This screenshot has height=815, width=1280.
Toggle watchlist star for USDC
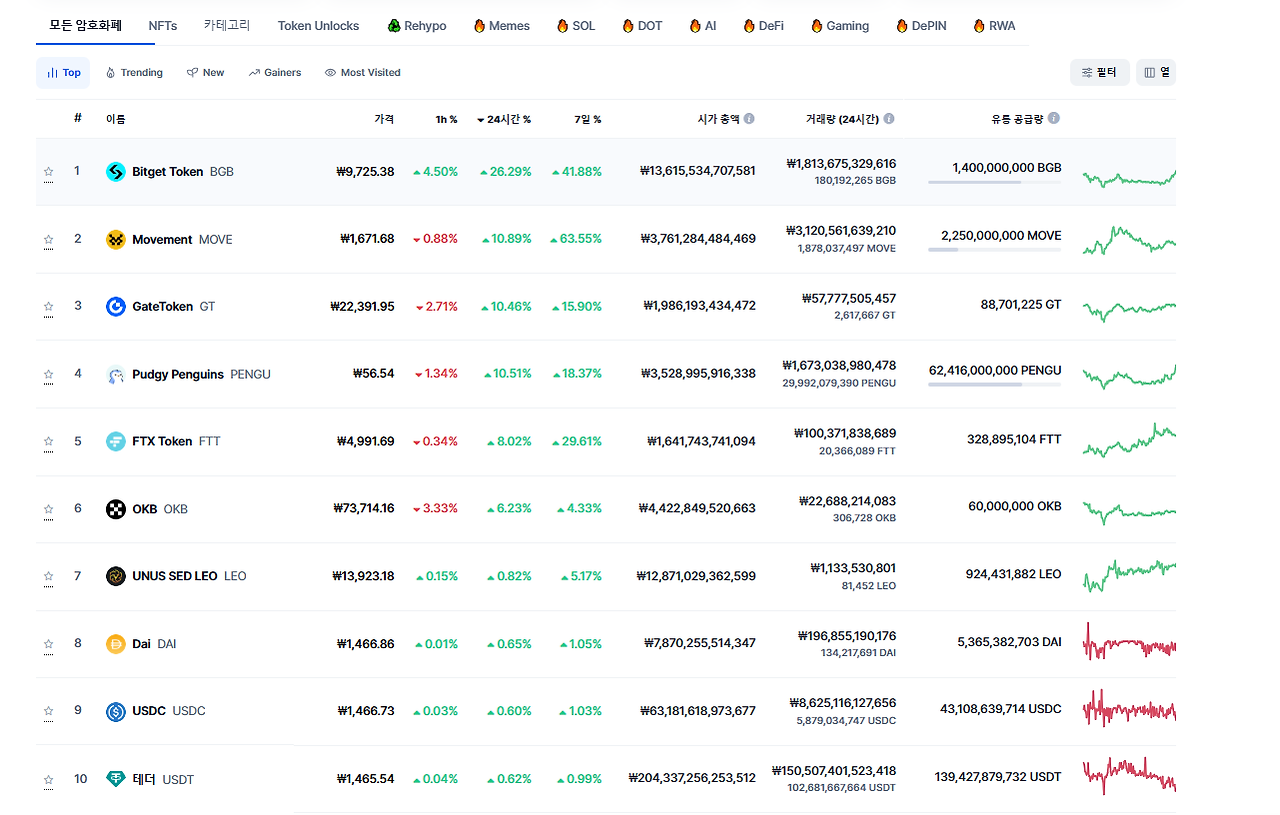[48, 712]
